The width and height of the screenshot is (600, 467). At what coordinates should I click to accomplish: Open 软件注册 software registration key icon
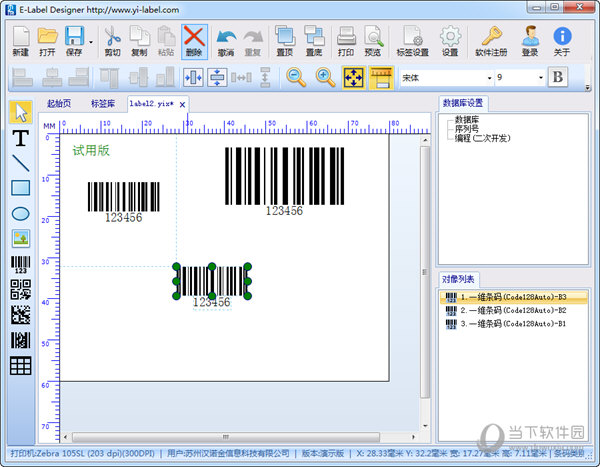coord(491,41)
